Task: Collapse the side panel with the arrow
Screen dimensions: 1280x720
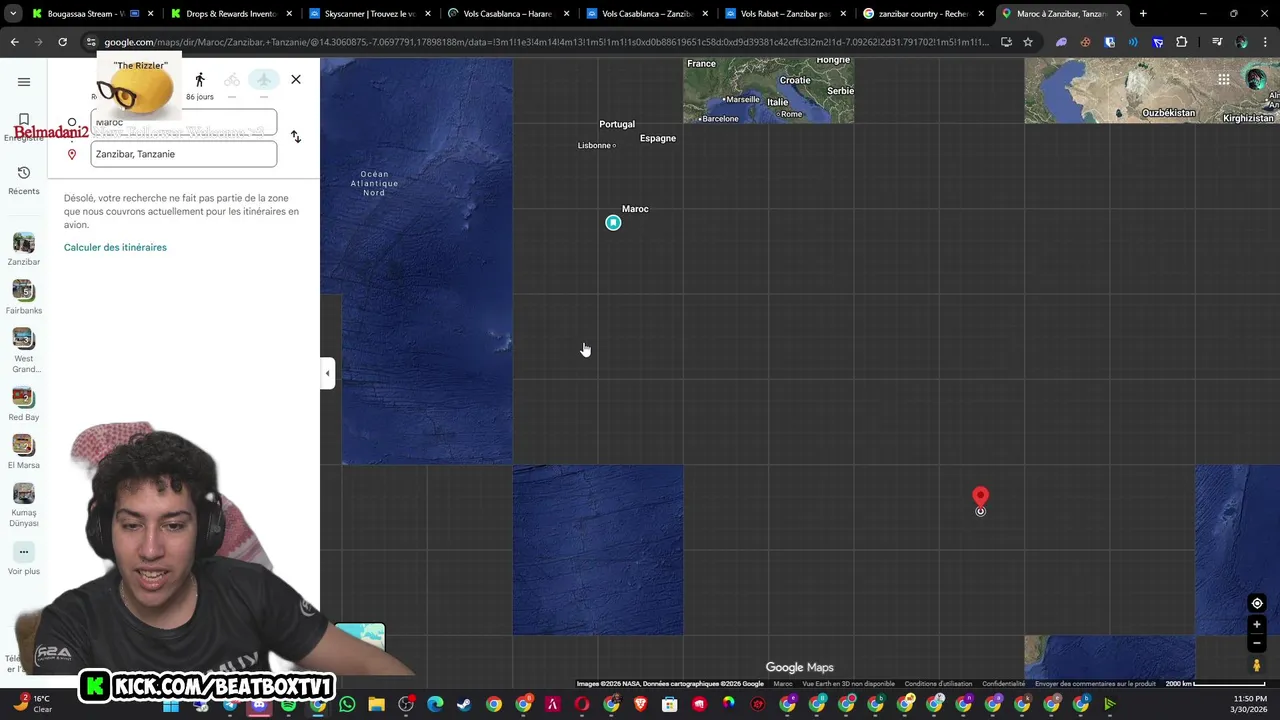Action: [x=327, y=373]
